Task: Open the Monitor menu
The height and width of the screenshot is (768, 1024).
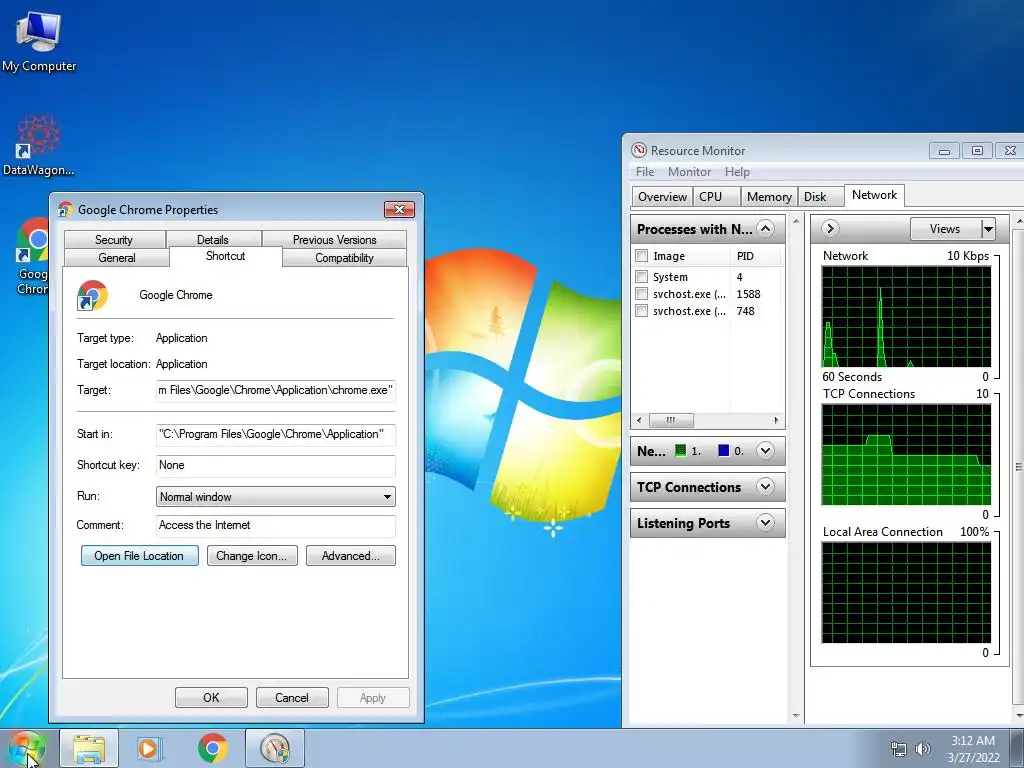Action: [x=689, y=172]
